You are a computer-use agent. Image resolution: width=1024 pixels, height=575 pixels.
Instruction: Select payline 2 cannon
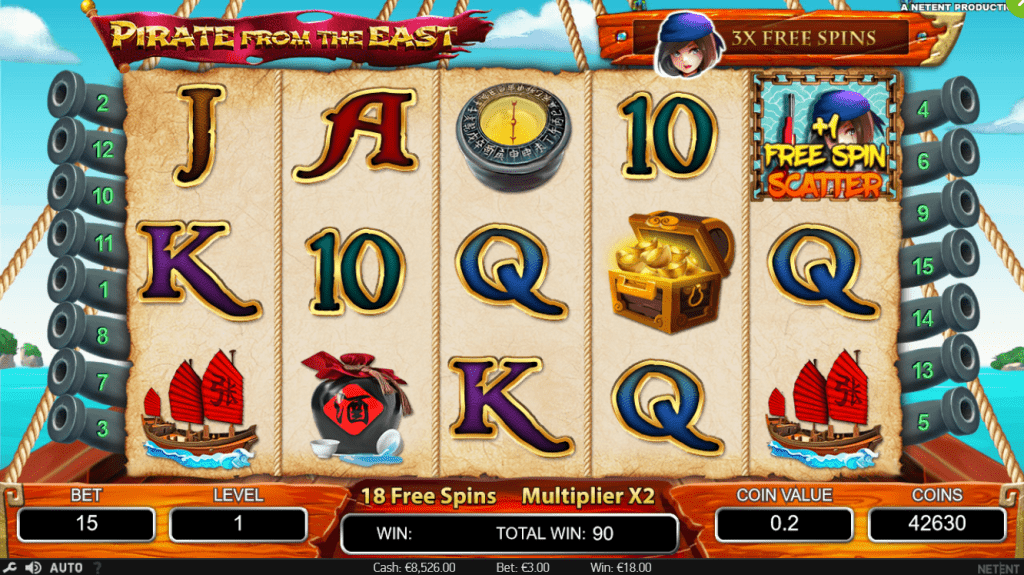pyautogui.click(x=86, y=100)
